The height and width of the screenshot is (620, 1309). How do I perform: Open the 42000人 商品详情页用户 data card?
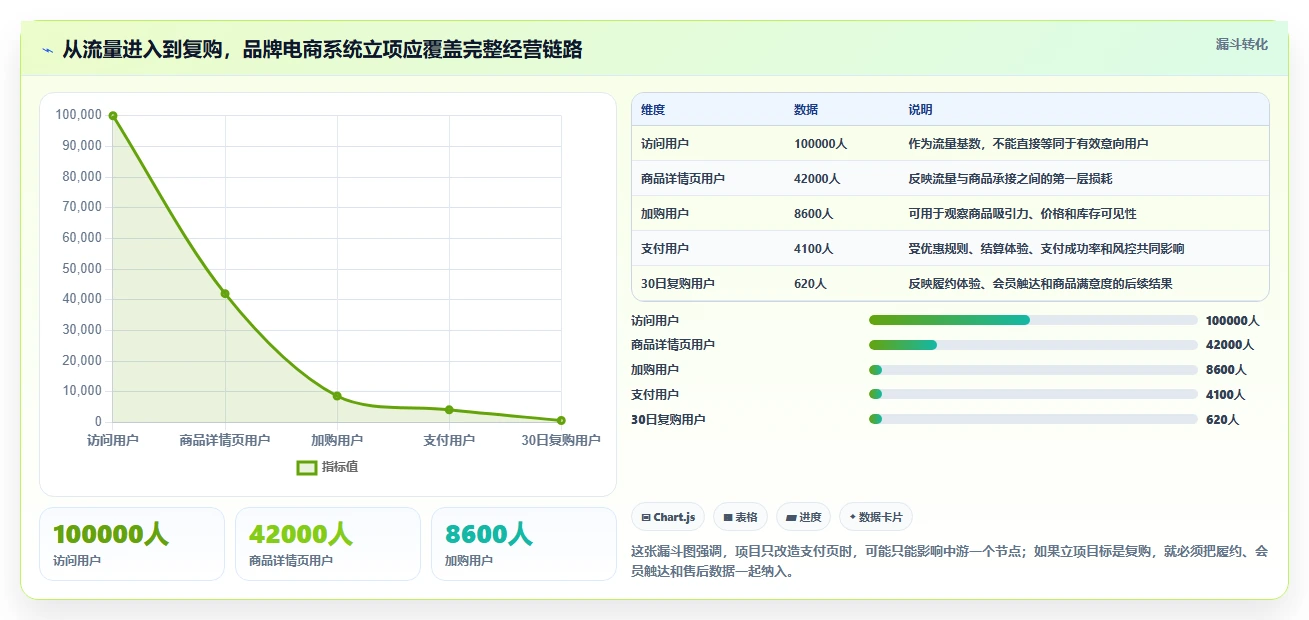pos(328,544)
